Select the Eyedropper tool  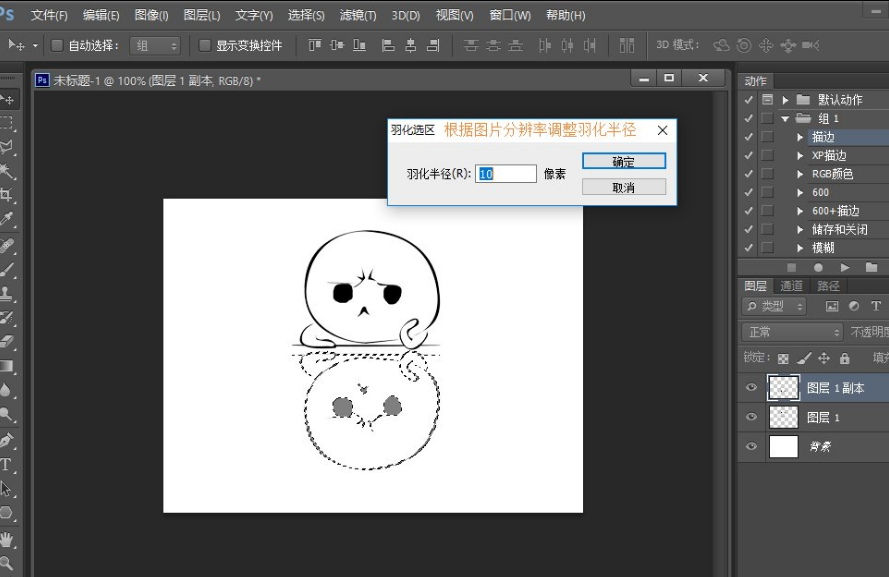[x=7, y=219]
